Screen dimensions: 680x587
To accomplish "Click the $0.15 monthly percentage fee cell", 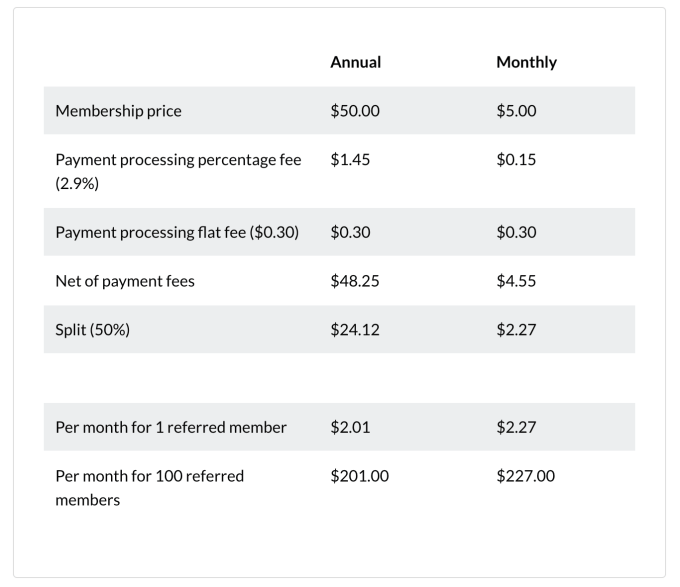I will [516, 160].
